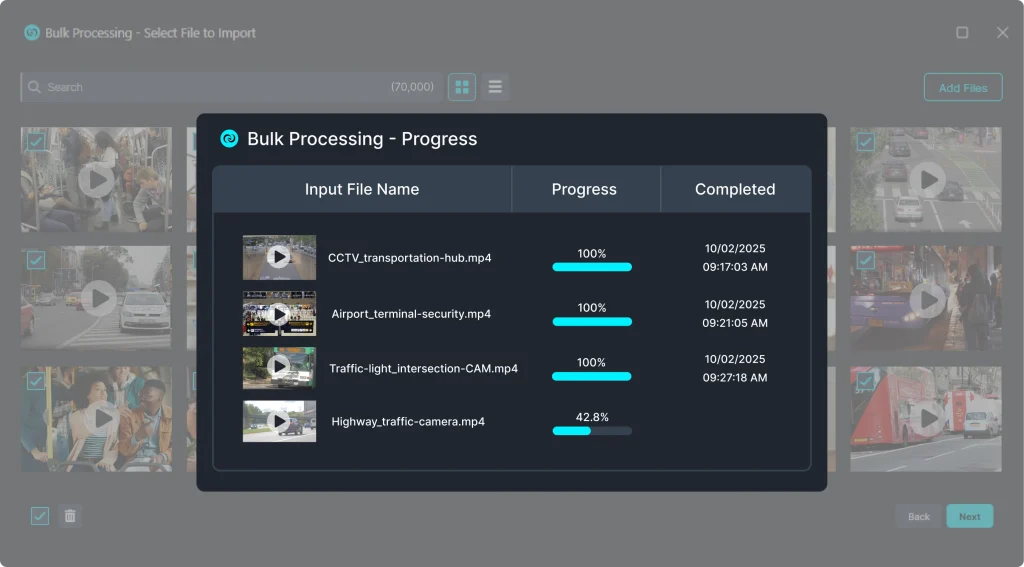The height and width of the screenshot is (567, 1024).
Task: Play the Highway_traffic-camera.mp4 thumbnail
Action: click(x=279, y=421)
